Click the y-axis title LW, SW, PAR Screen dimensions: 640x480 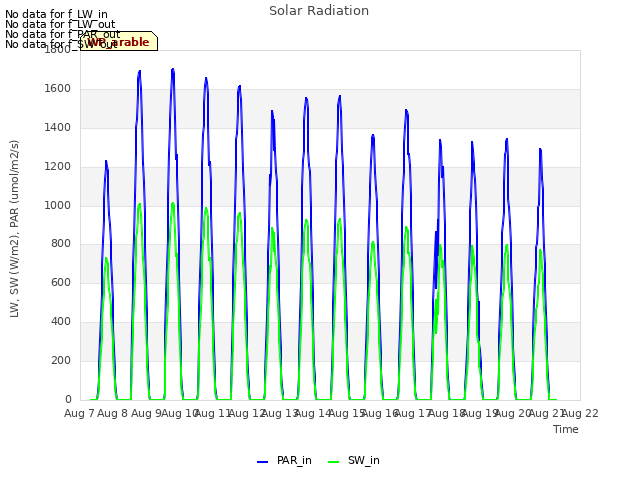[x=14, y=229]
